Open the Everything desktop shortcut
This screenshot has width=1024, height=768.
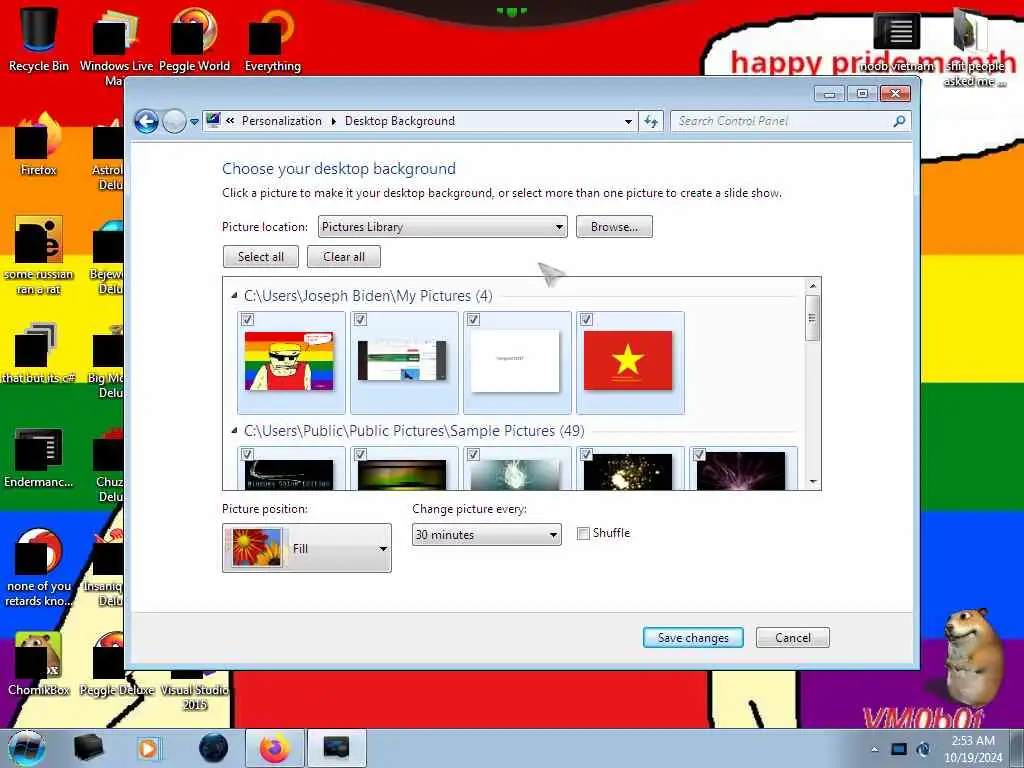(x=273, y=39)
